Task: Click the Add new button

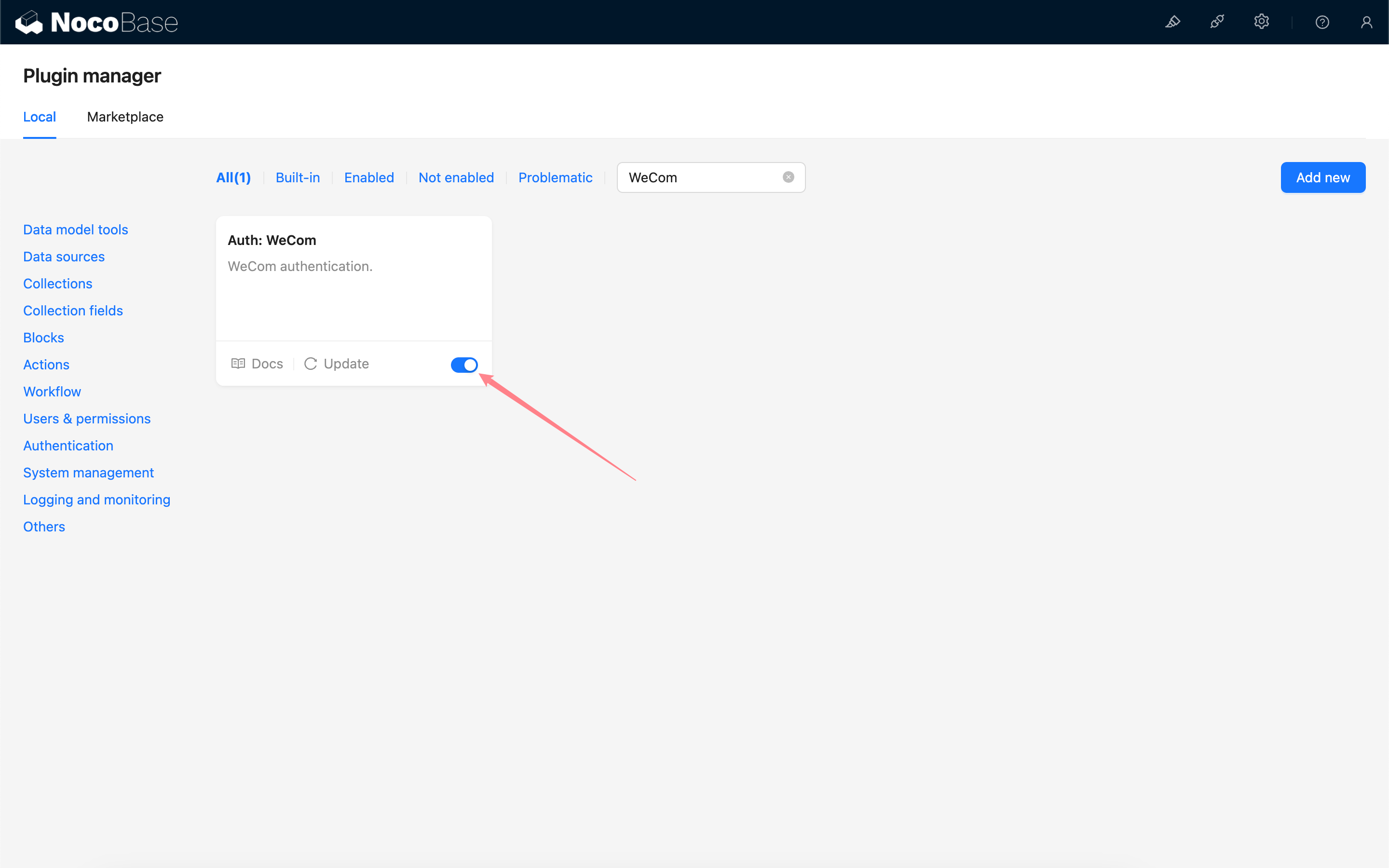Action: coord(1322,177)
